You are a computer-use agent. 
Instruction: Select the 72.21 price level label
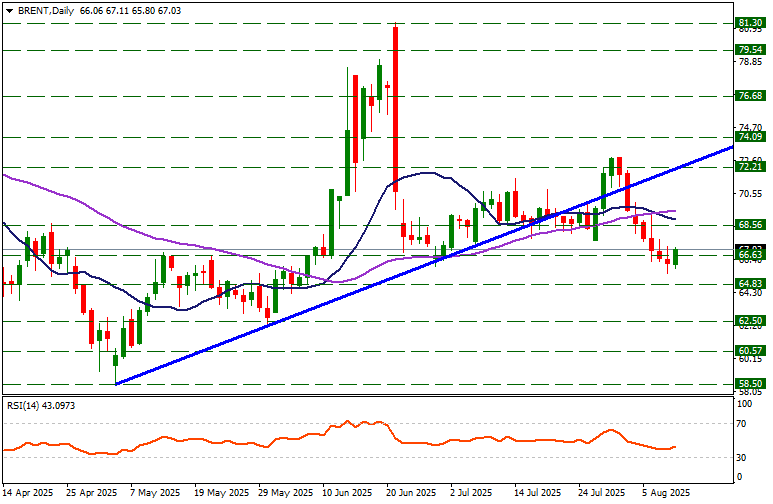point(750,167)
